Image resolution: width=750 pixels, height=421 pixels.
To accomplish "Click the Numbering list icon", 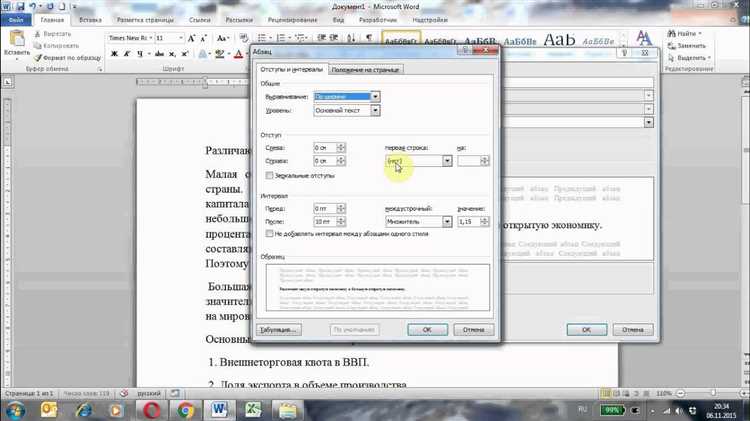I will click(x=281, y=38).
